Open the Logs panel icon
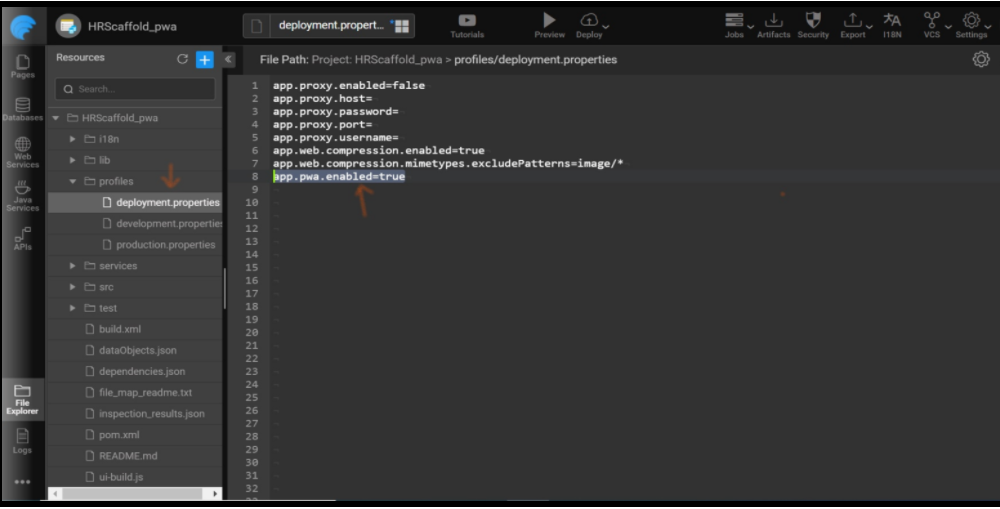 click(x=22, y=440)
